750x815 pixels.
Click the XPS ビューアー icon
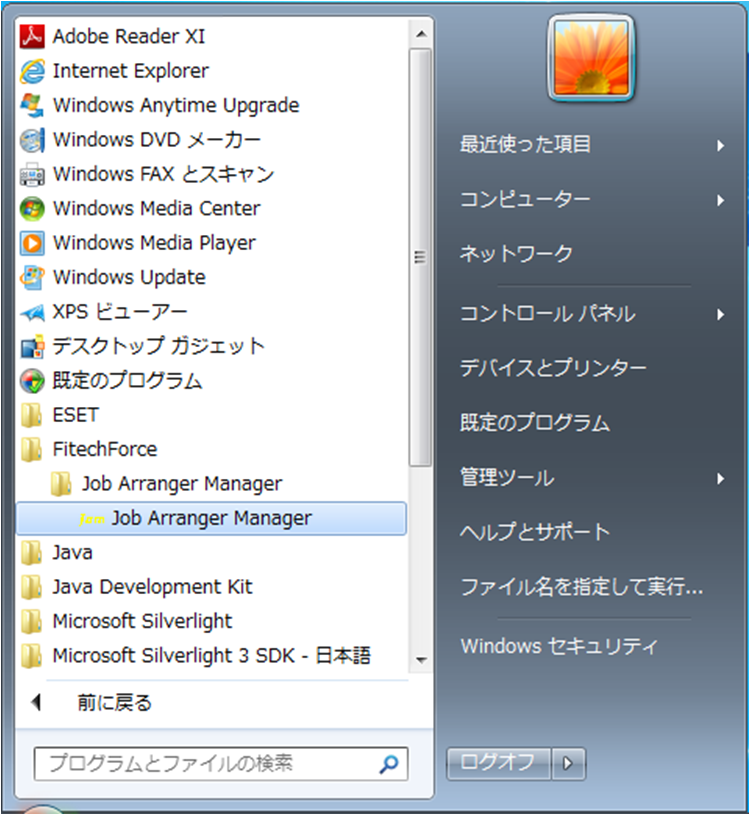[32, 312]
